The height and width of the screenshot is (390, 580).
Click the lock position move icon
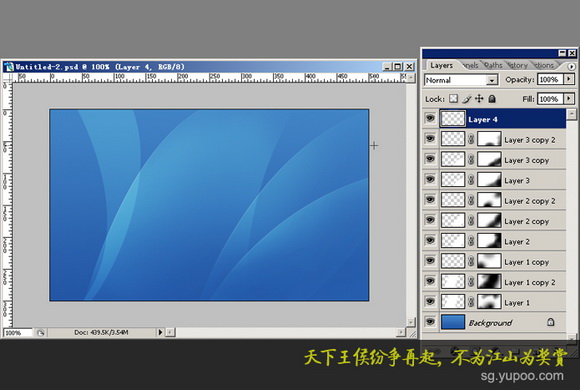click(x=479, y=98)
